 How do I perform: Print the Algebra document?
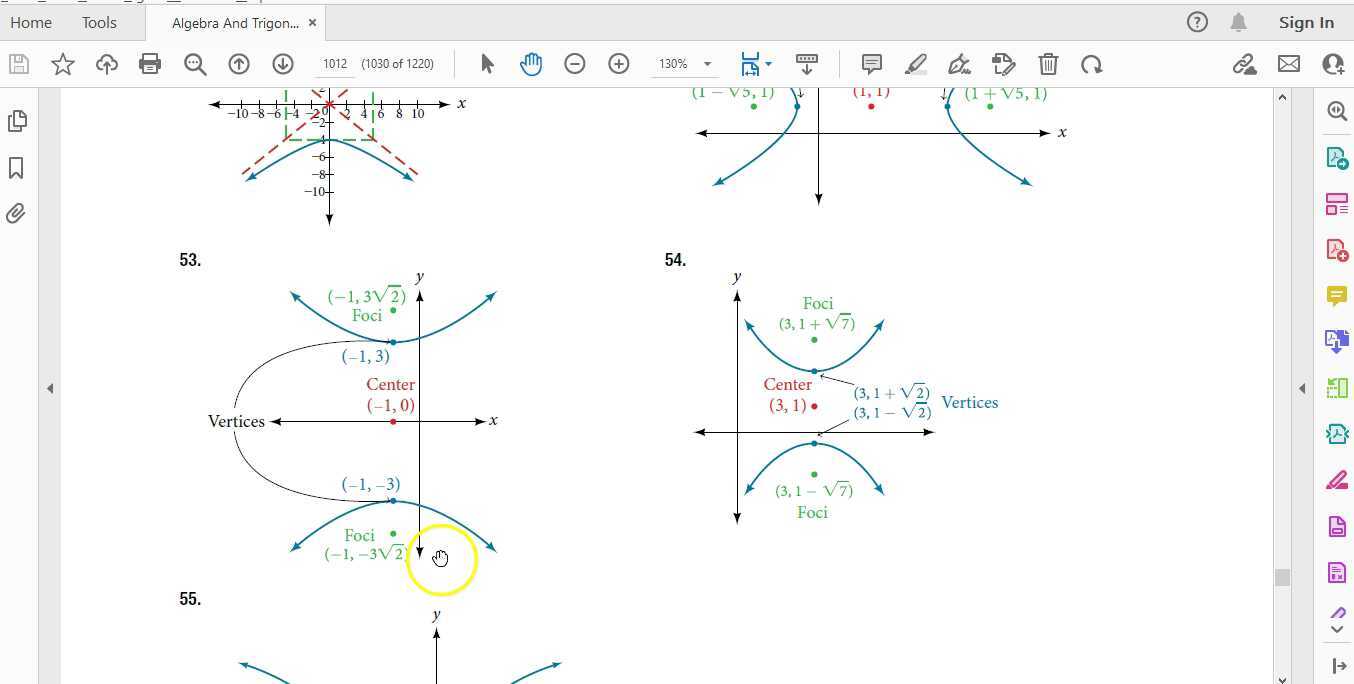(150, 63)
